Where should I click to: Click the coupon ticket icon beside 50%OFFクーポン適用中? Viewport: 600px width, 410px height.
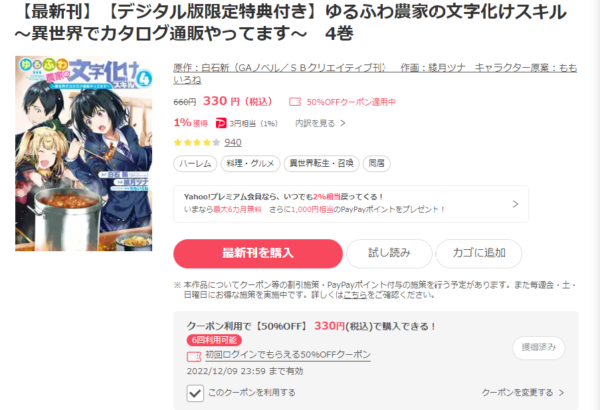295,102
